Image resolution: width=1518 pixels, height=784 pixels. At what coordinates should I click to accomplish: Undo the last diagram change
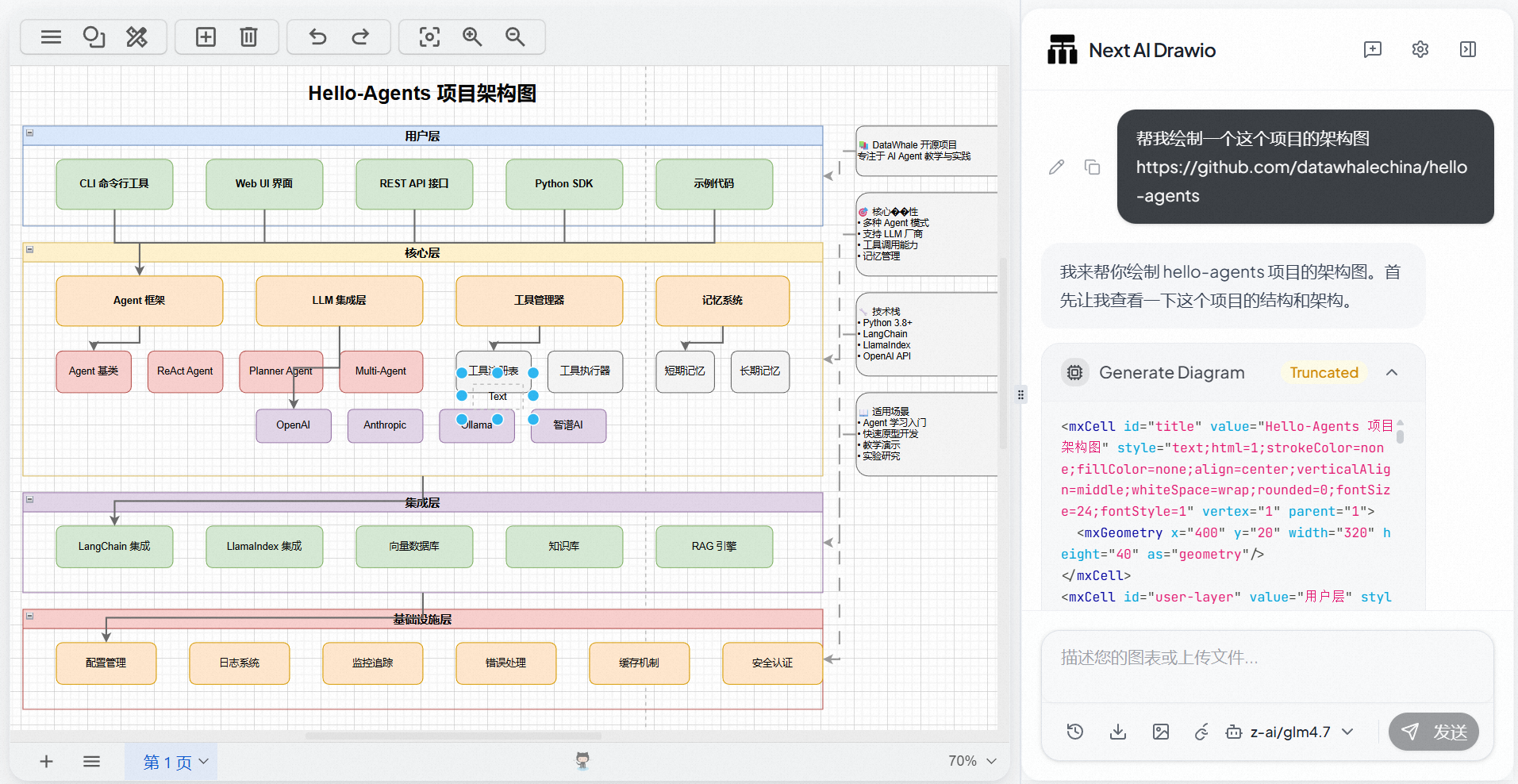[x=317, y=37]
